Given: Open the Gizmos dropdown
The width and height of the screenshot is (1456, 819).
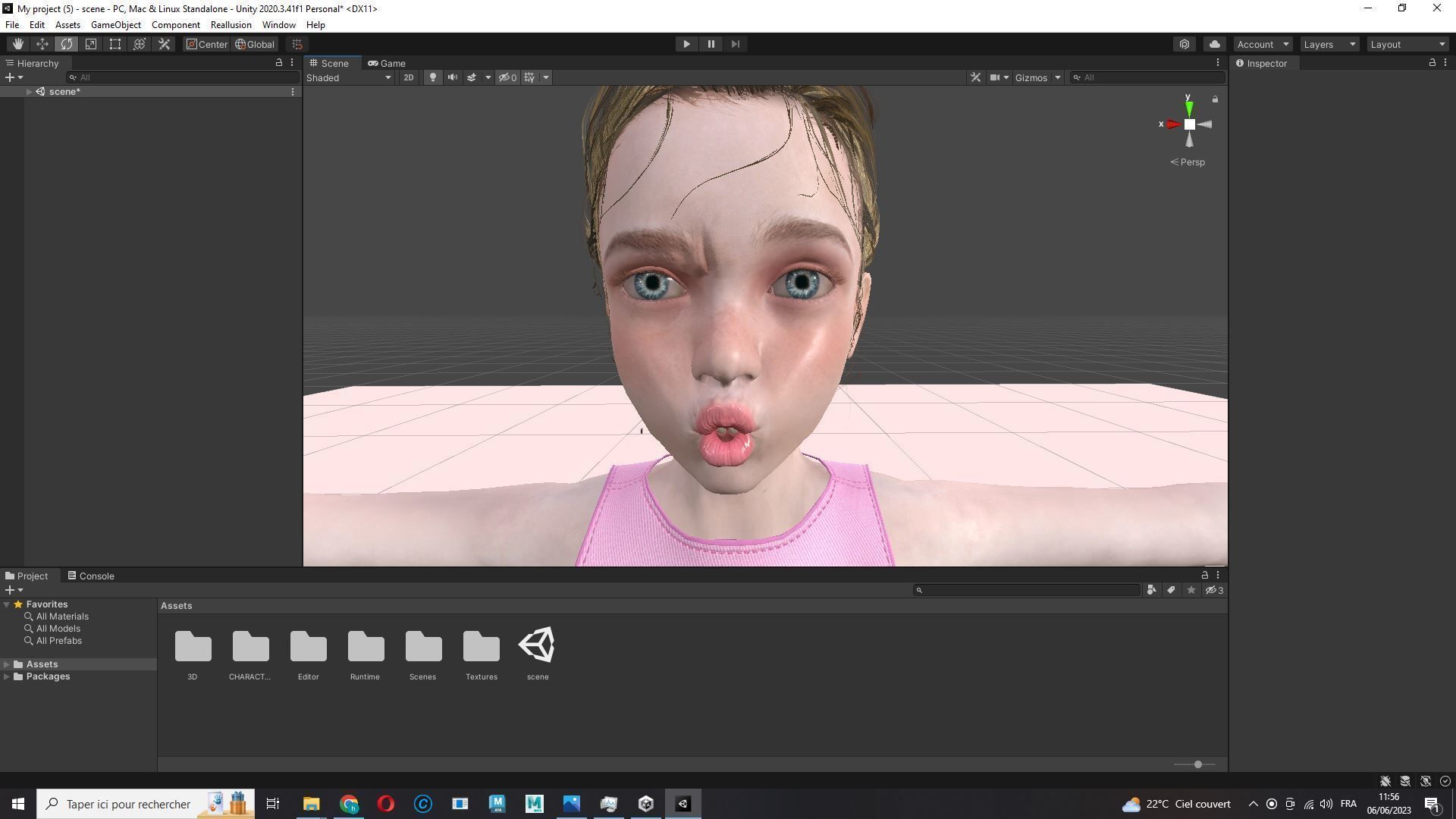Looking at the screenshot, I should 1037,77.
